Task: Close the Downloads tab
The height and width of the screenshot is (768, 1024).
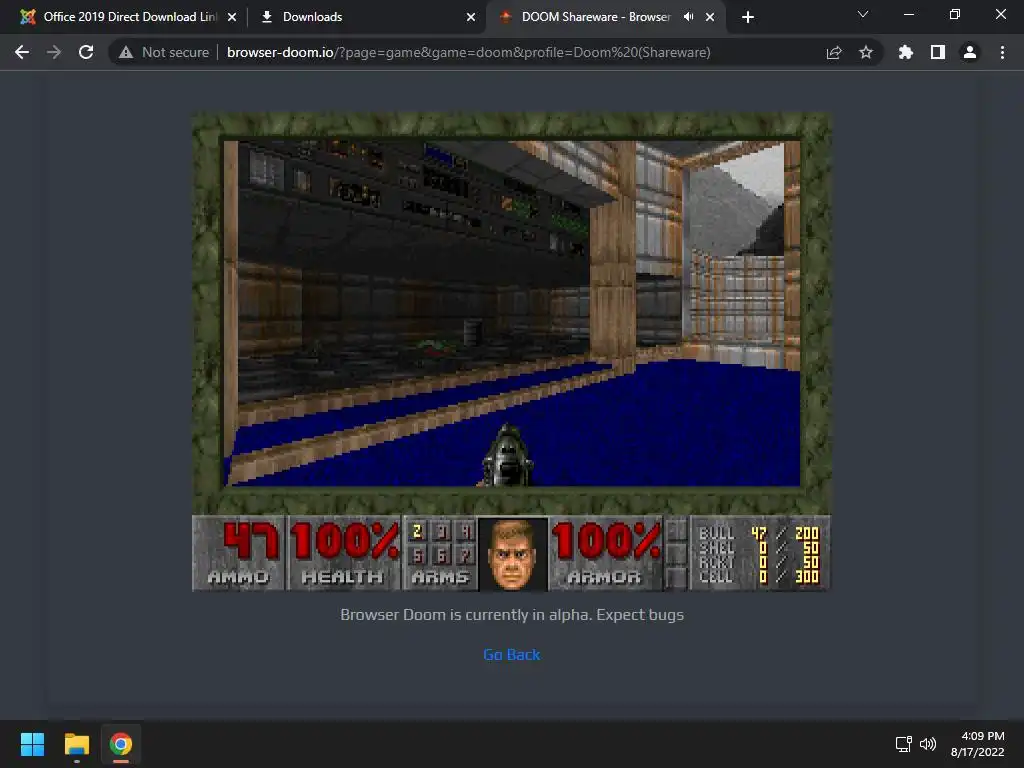Action: coord(471,17)
